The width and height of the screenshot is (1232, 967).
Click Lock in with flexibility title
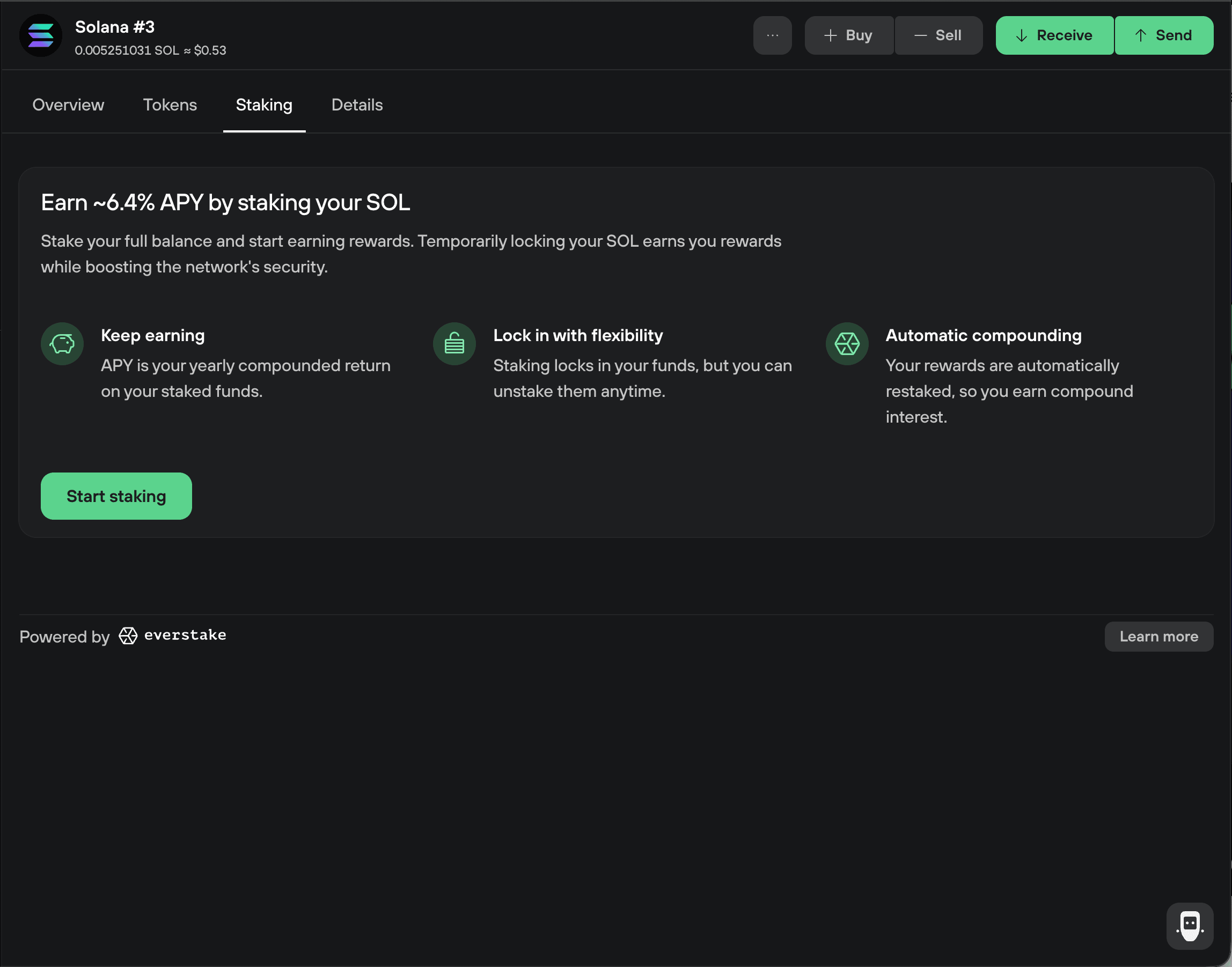(x=578, y=336)
